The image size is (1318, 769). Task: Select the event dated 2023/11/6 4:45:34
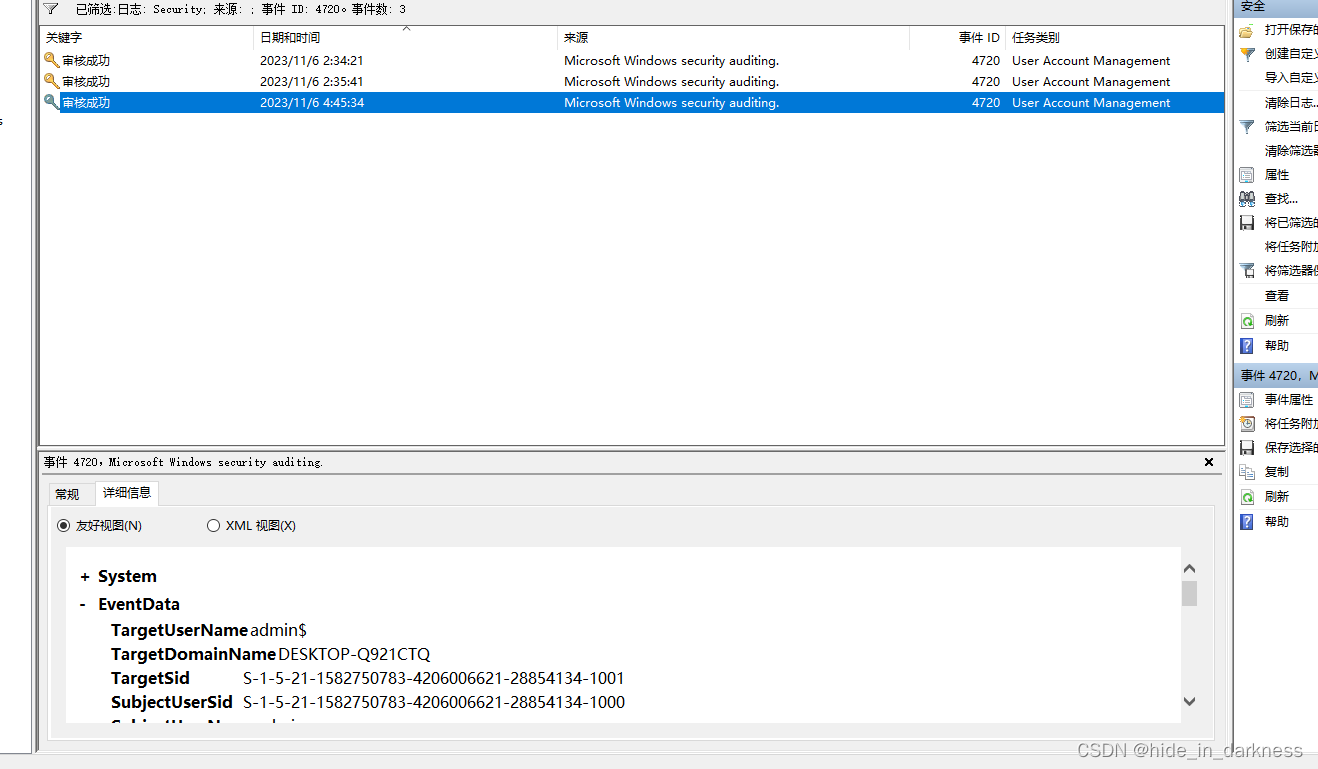[x=632, y=103]
